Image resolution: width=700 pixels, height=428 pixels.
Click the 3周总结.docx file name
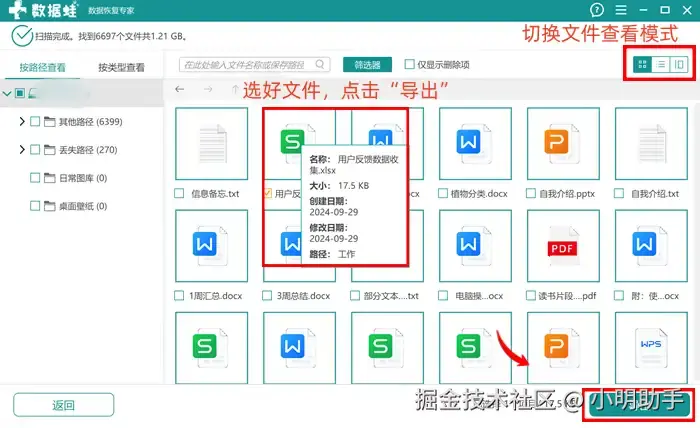click(x=304, y=296)
